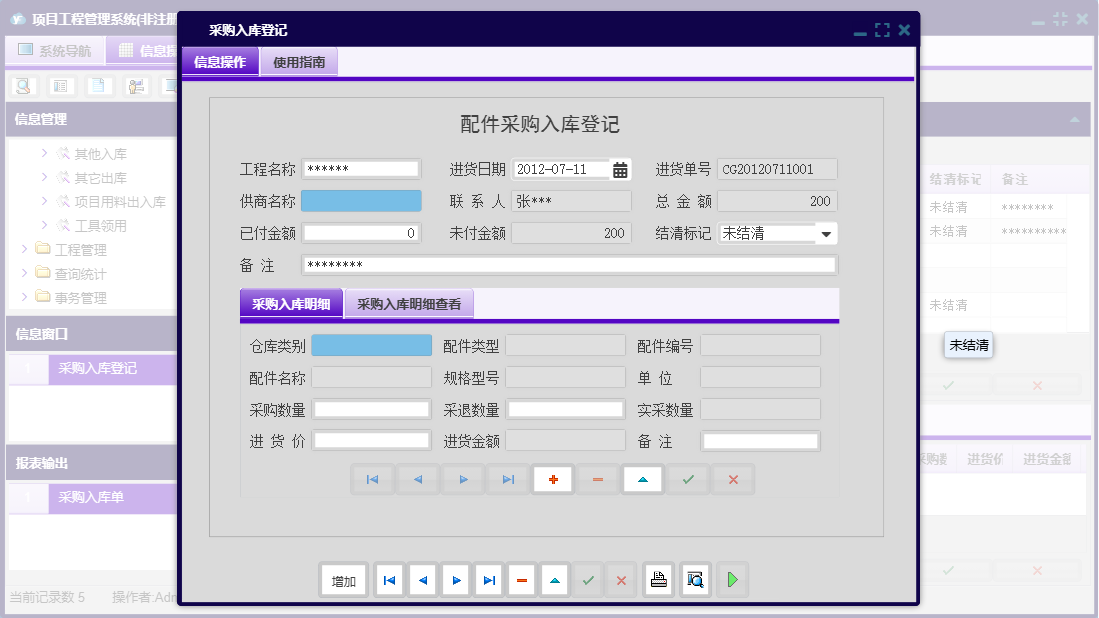Click the print icon on the bottom toolbar
The image size is (1099, 618).
658,579
